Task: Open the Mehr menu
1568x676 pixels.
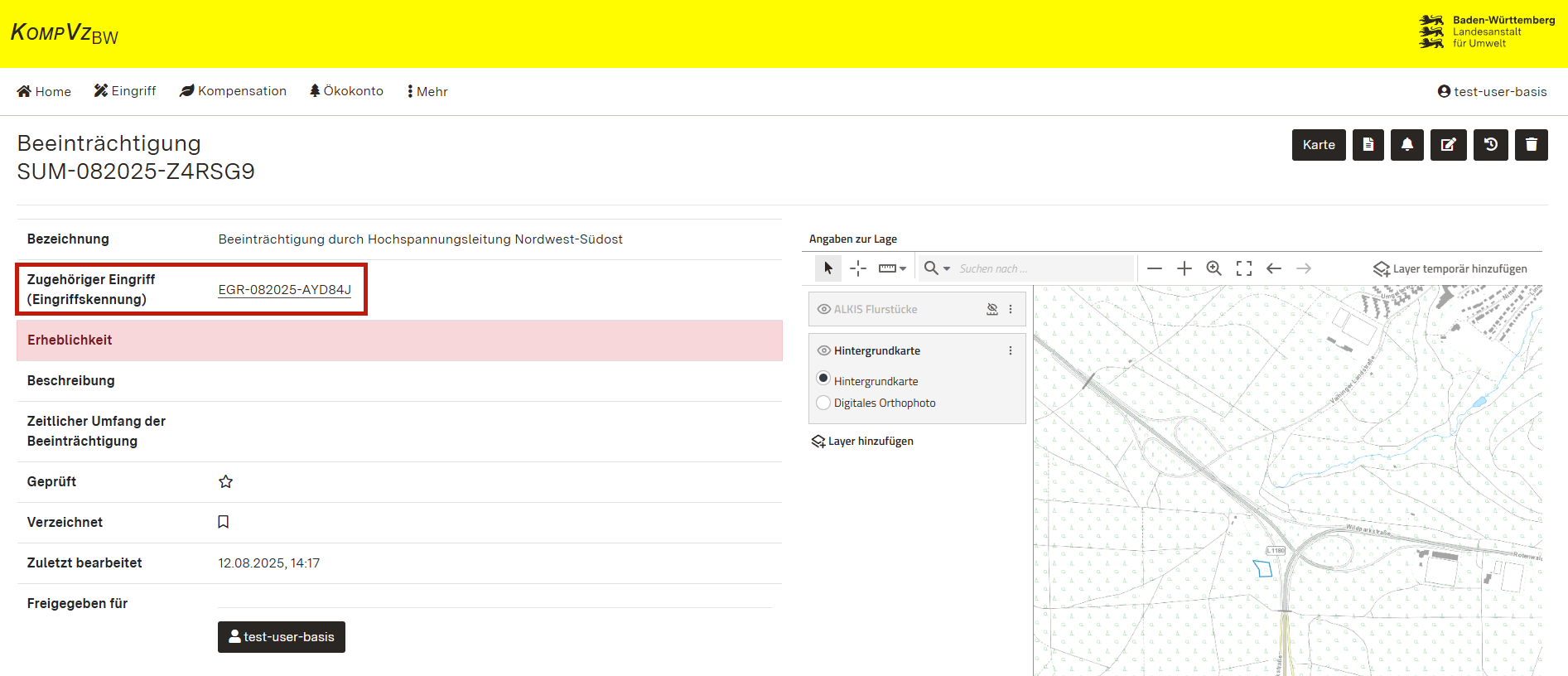Action: [x=427, y=91]
